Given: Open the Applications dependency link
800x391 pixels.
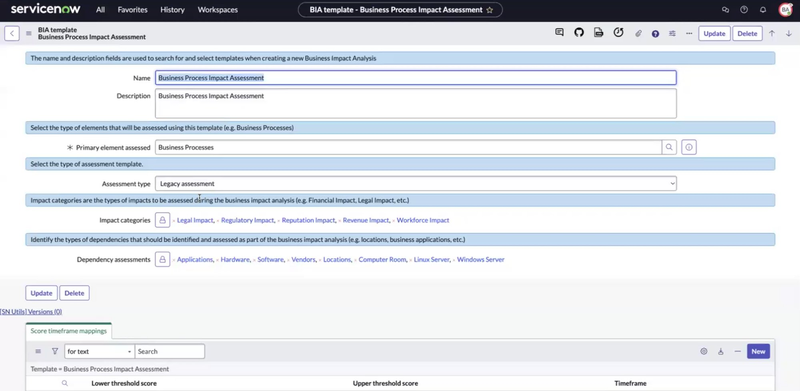Looking at the screenshot, I should [195, 260].
